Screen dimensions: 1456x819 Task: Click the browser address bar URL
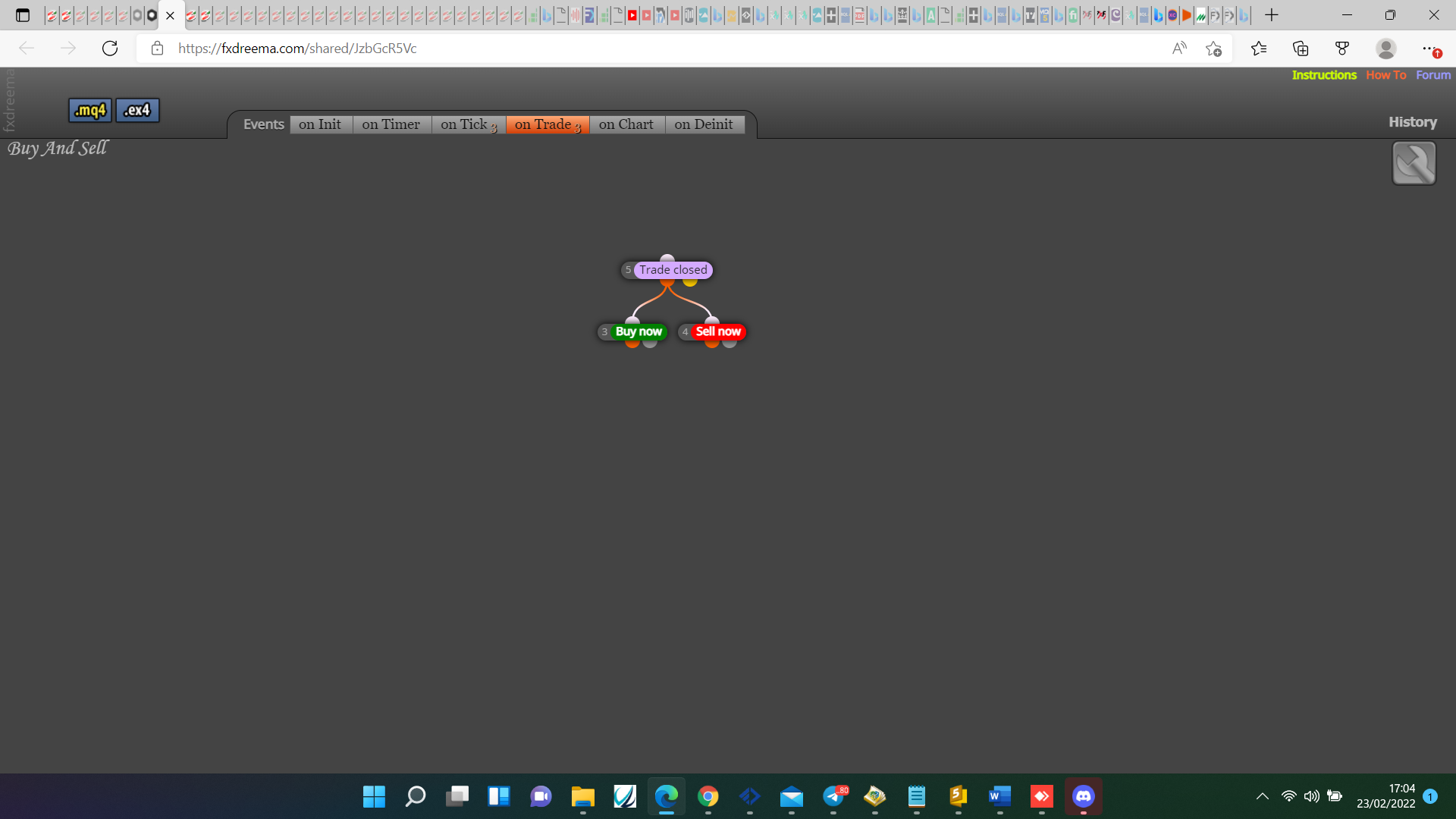click(297, 49)
